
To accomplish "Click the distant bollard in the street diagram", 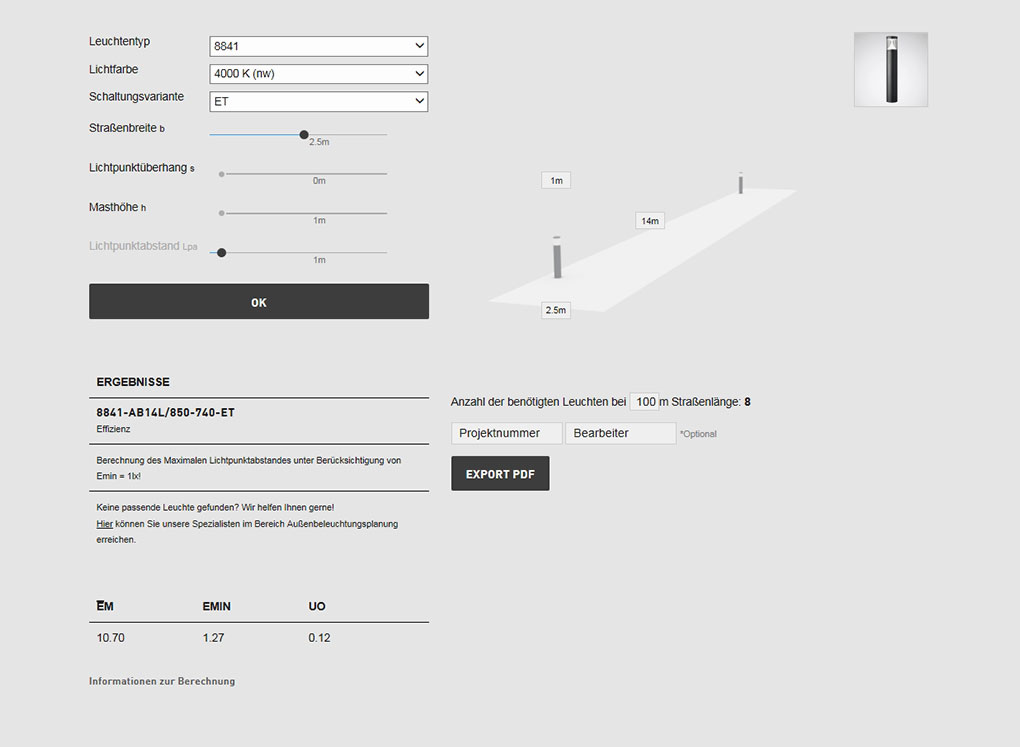I will click(x=741, y=182).
